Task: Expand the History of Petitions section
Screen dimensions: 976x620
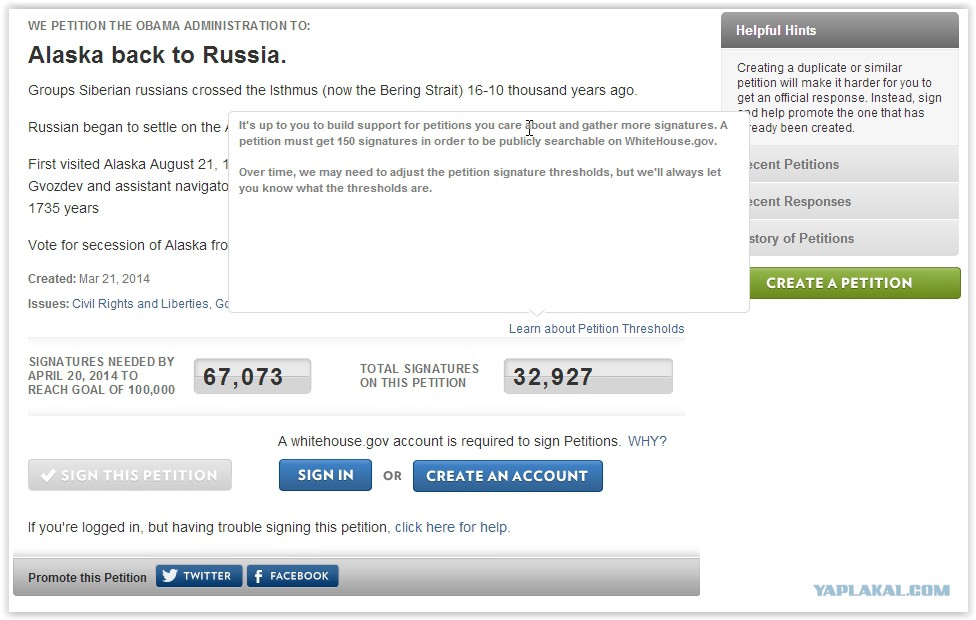Action: (x=853, y=238)
